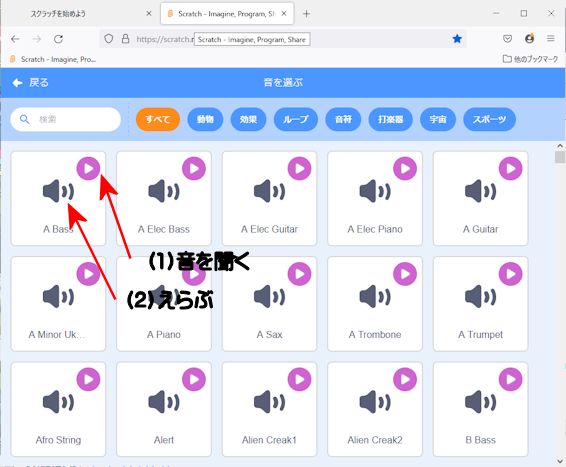
Task: Click the sound search field
Action: 66,119
